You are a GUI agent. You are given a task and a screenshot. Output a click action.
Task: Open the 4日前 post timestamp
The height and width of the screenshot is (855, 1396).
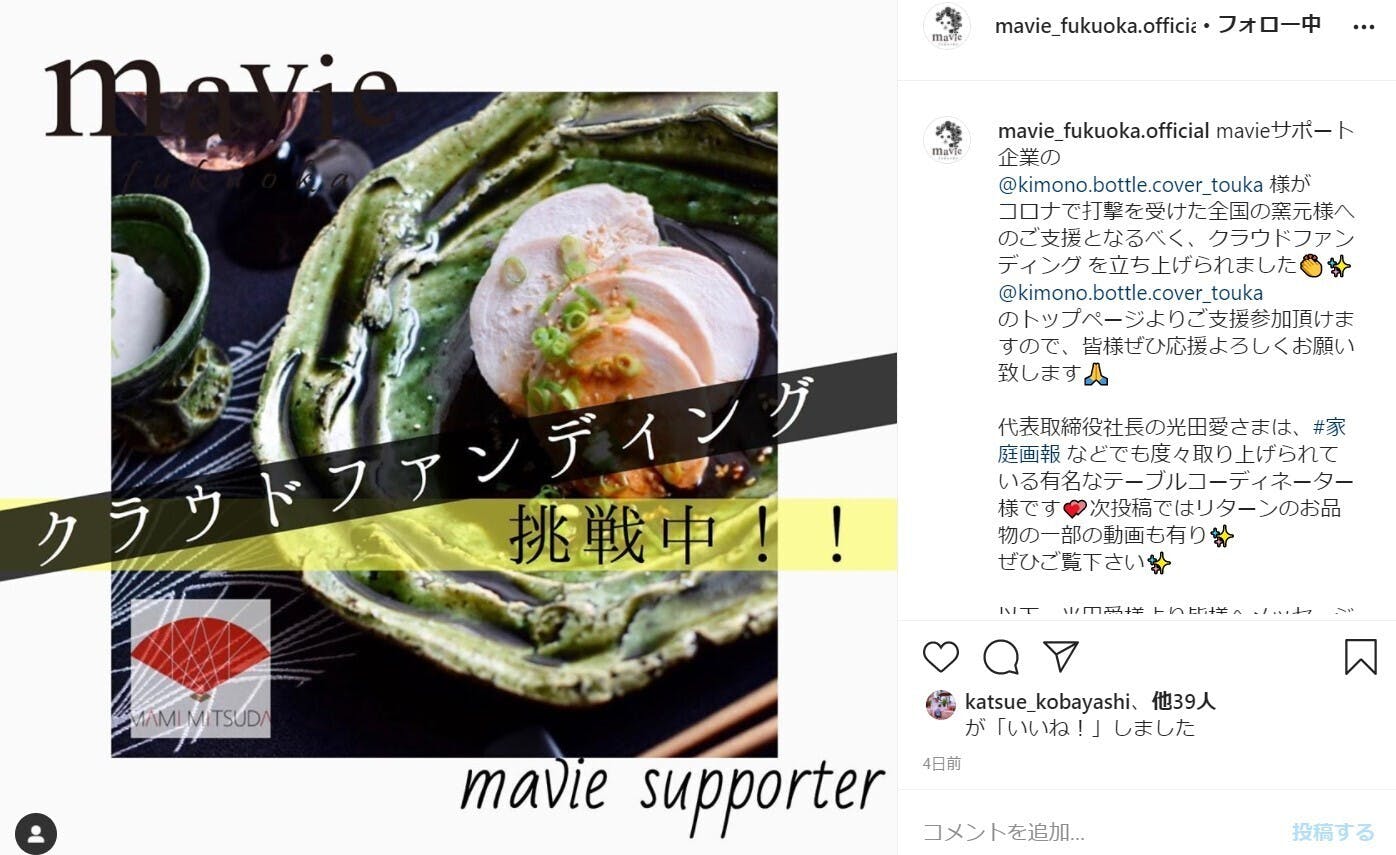tap(942, 763)
